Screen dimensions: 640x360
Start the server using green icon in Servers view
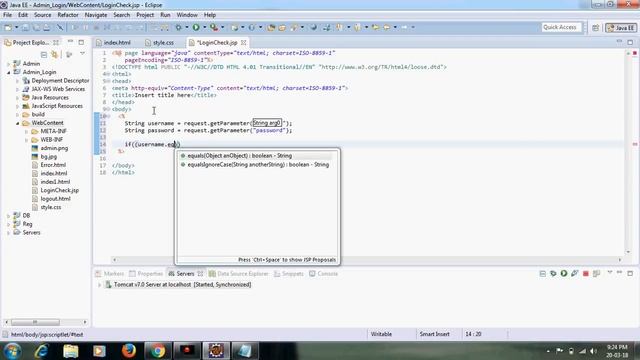click(564, 273)
